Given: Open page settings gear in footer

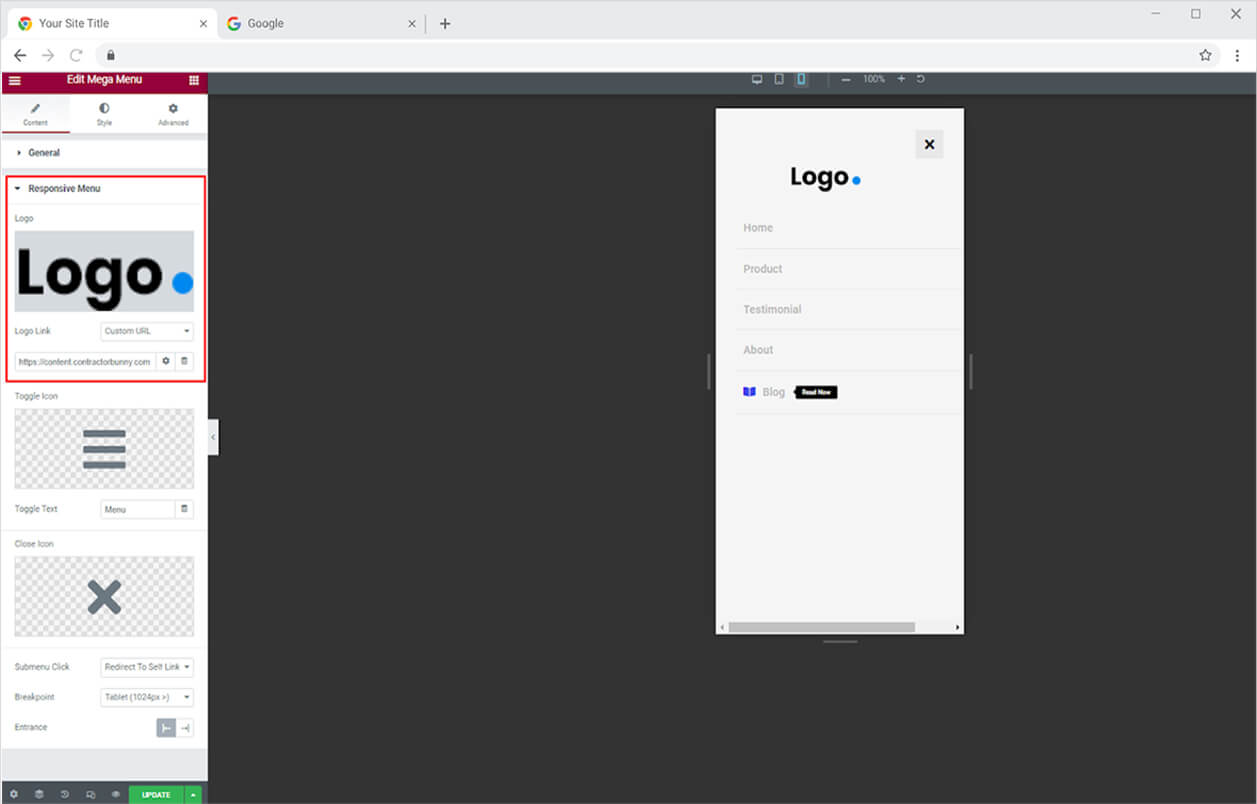Looking at the screenshot, I should pyautogui.click(x=14, y=794).
